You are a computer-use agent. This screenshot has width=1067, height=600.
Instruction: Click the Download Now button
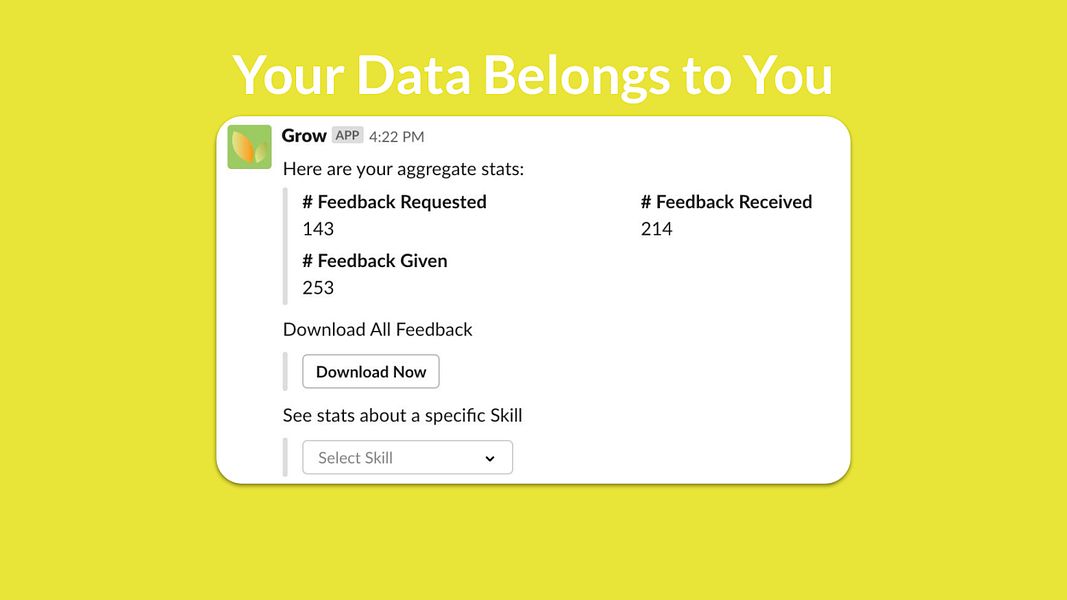[x=371, y=371]
